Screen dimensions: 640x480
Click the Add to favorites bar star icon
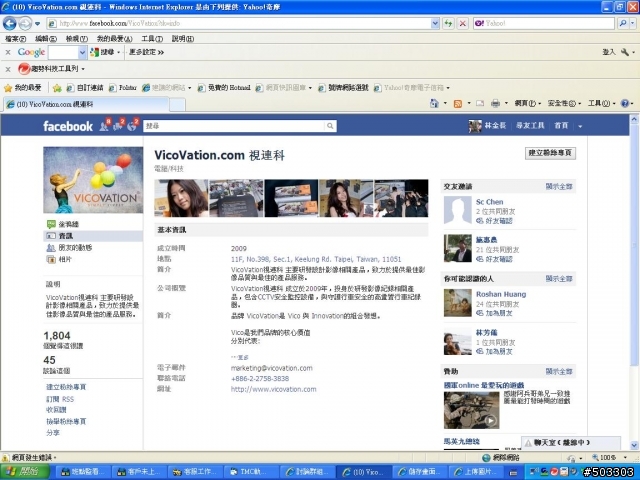point(57,87)
